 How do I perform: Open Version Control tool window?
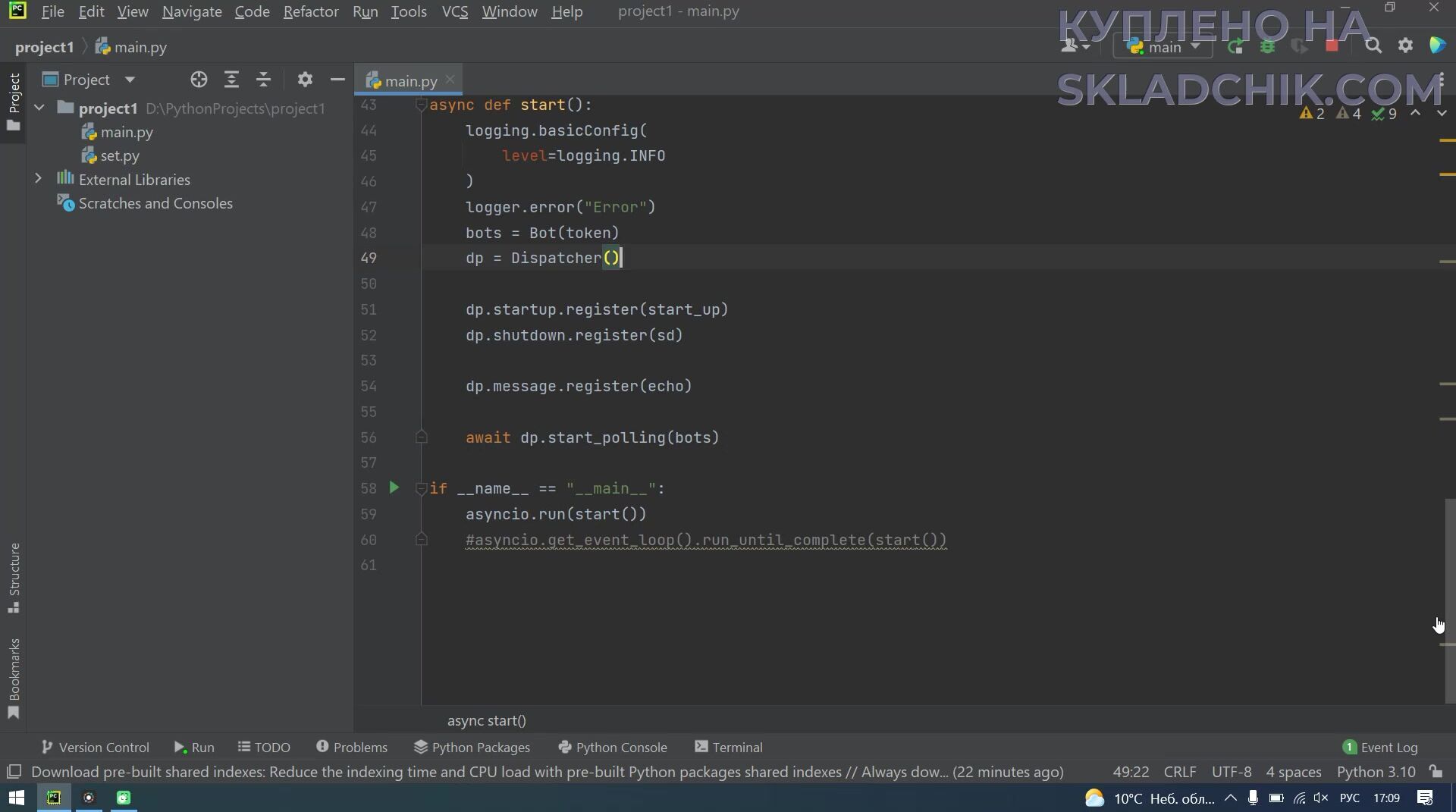coord(95,747)
